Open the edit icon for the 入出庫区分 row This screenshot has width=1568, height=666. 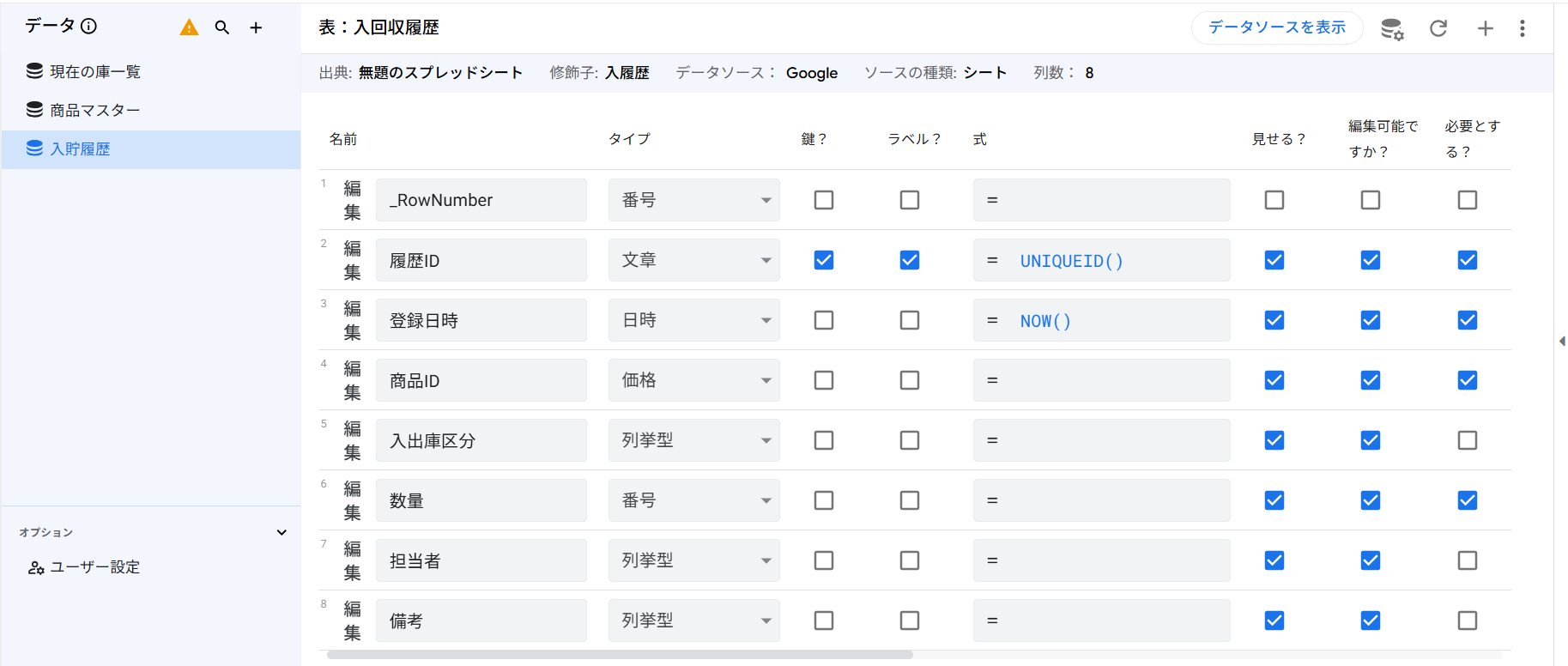coord(352,440)
